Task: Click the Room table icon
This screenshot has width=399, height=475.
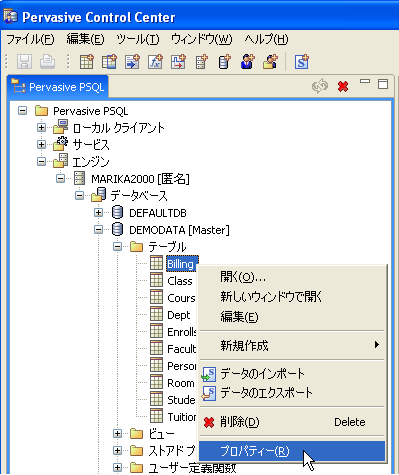Action: (x=156, y=382)
